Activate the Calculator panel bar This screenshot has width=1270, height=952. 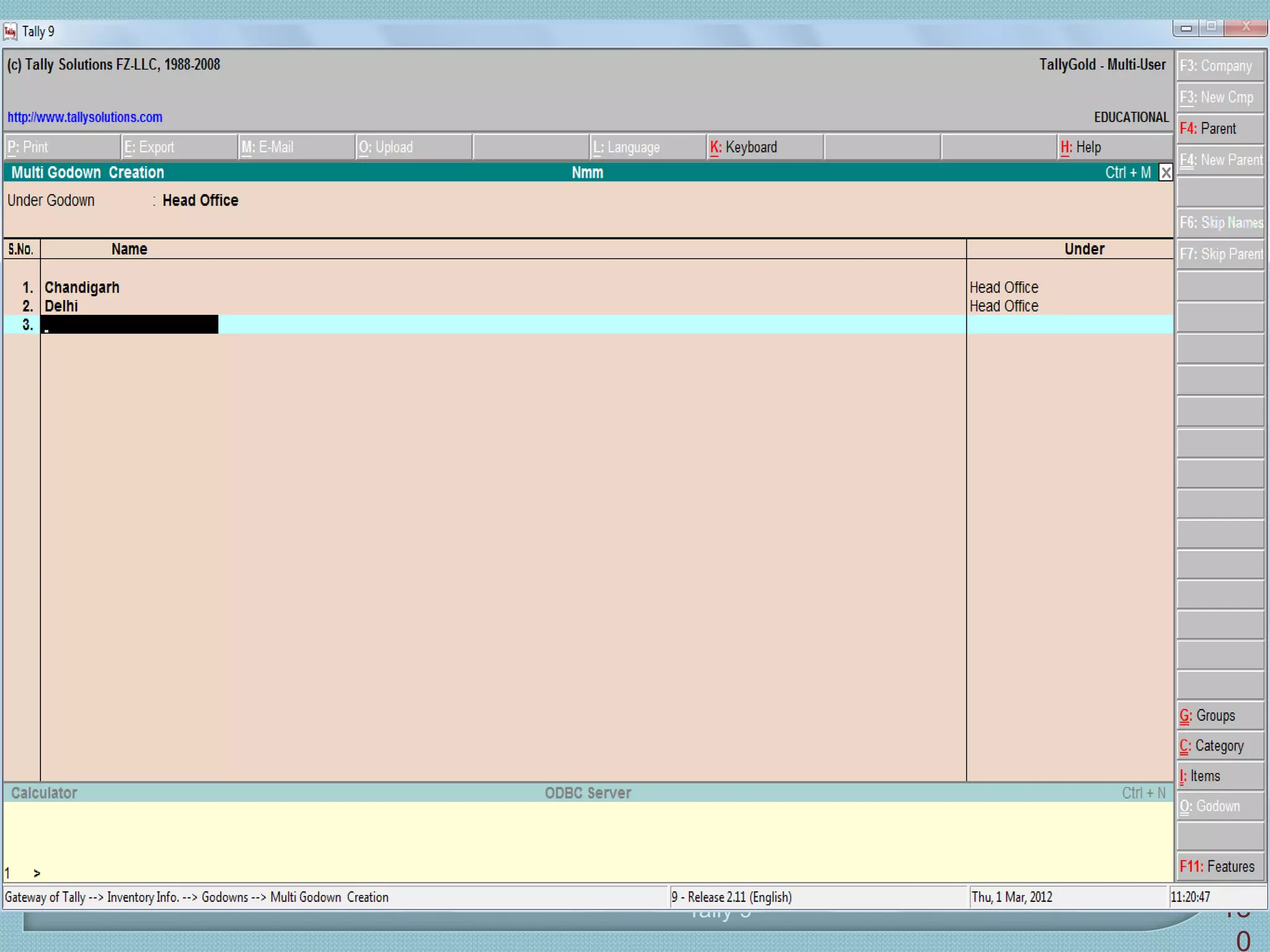[44, 793]
